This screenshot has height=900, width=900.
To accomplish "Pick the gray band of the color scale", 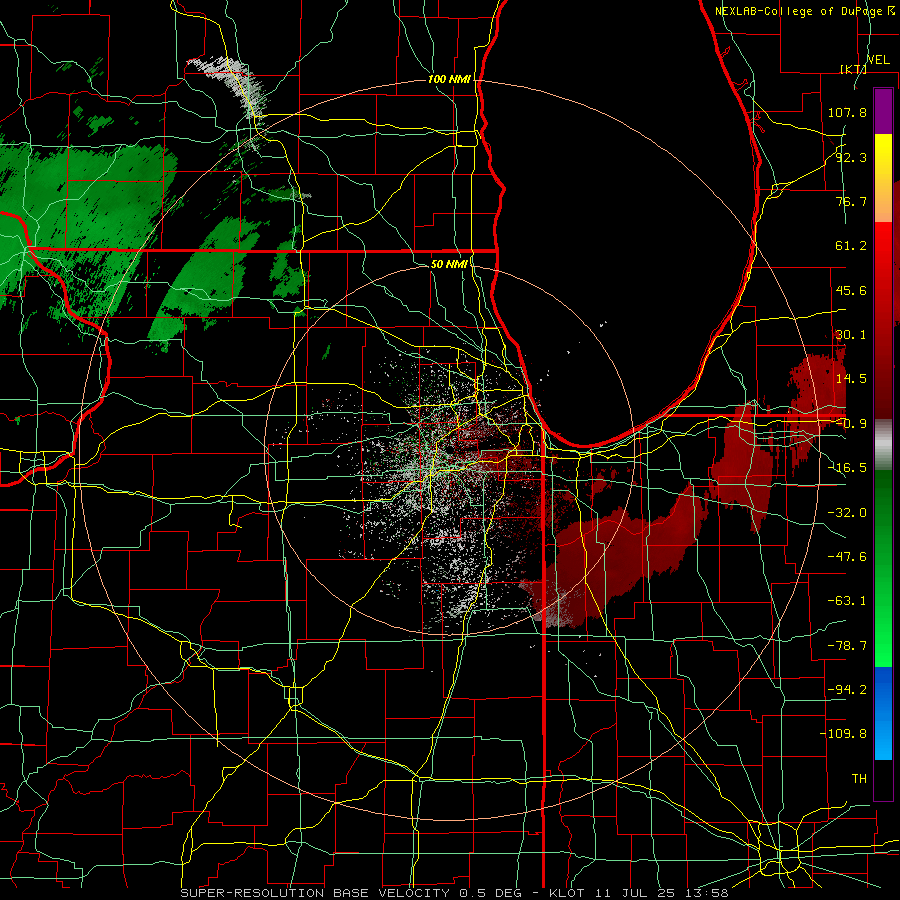I will tap(883, 445).
